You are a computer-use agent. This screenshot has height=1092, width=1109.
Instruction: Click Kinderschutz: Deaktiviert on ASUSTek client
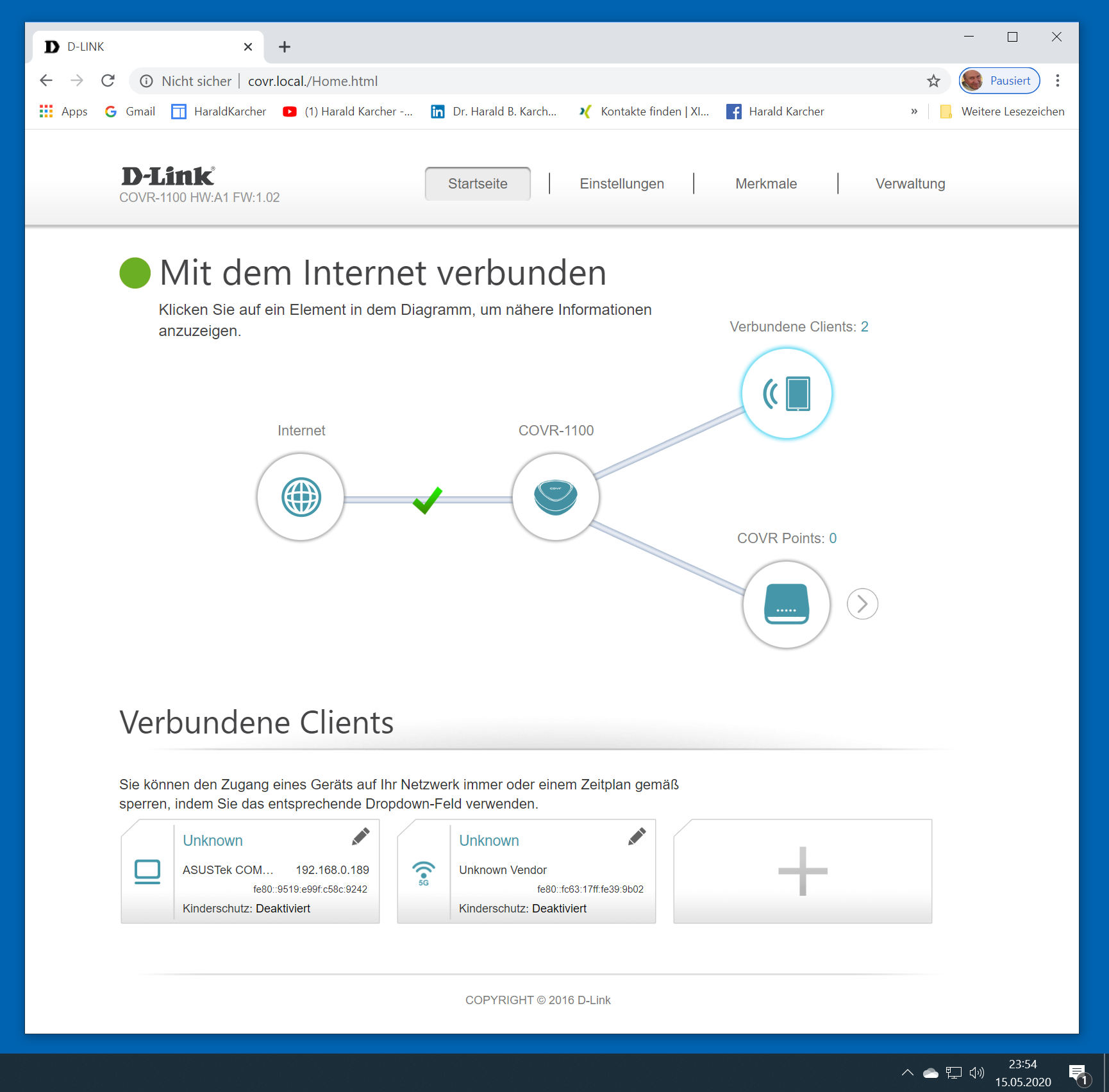(x=246, y=909)
